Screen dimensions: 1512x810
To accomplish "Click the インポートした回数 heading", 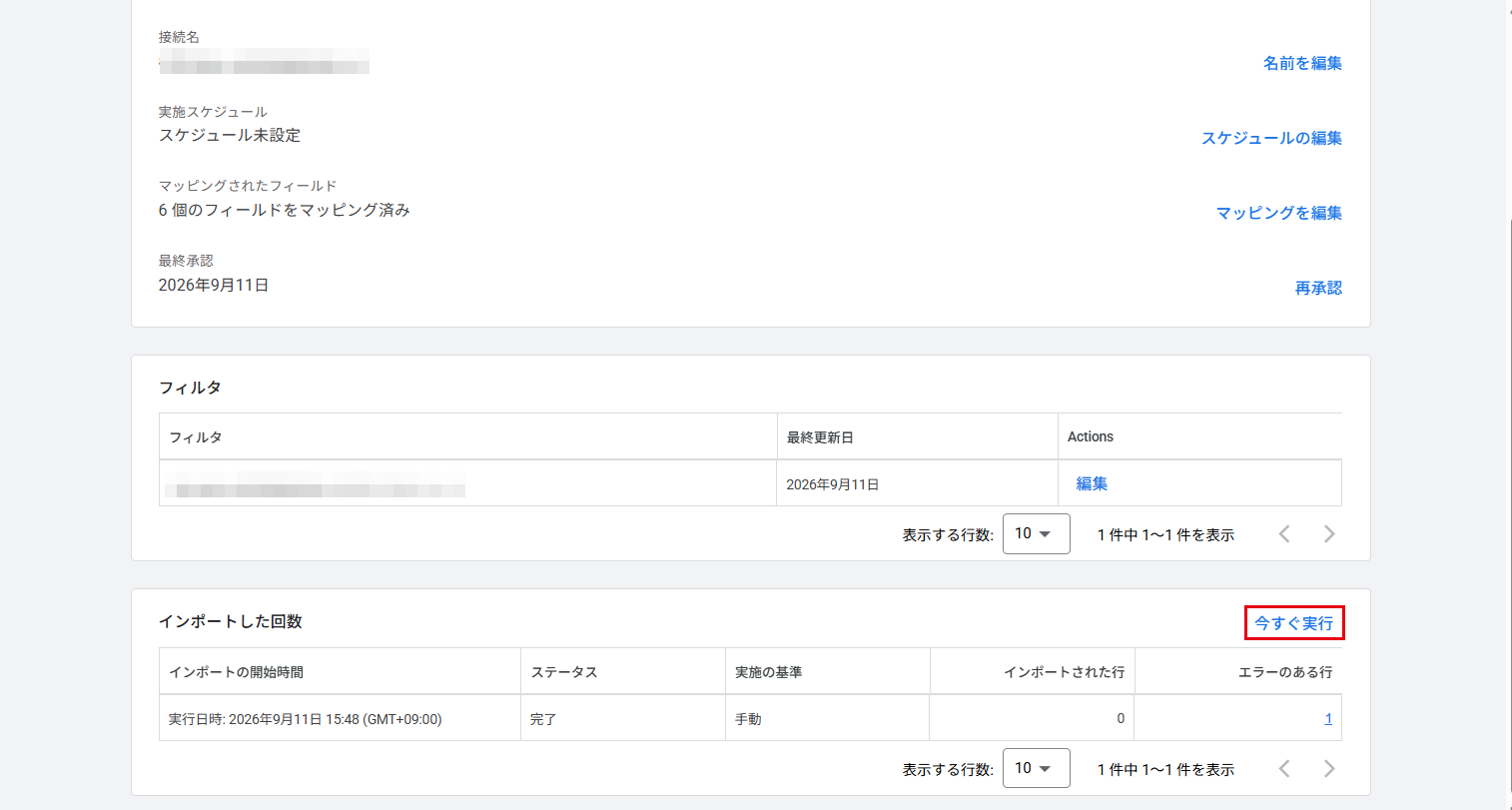I will click(231, 621).
